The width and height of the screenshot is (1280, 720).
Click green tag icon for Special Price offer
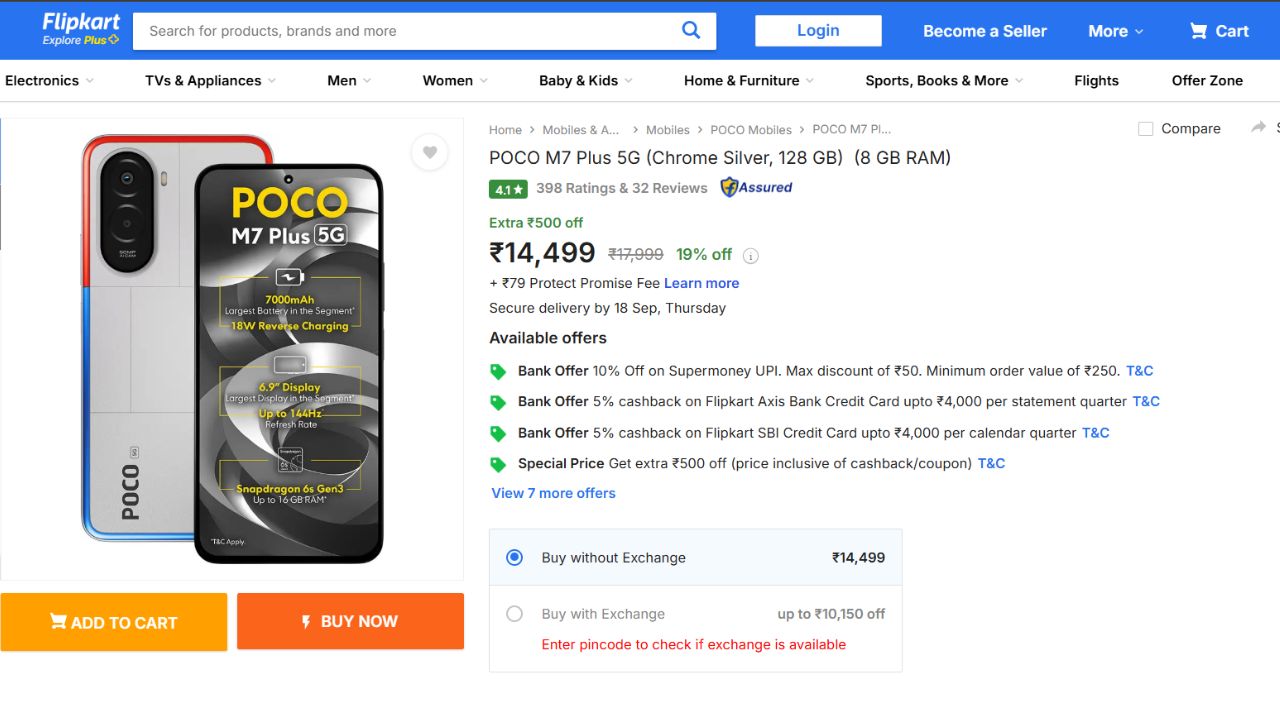pyautogui.click(x=498, y=465)
